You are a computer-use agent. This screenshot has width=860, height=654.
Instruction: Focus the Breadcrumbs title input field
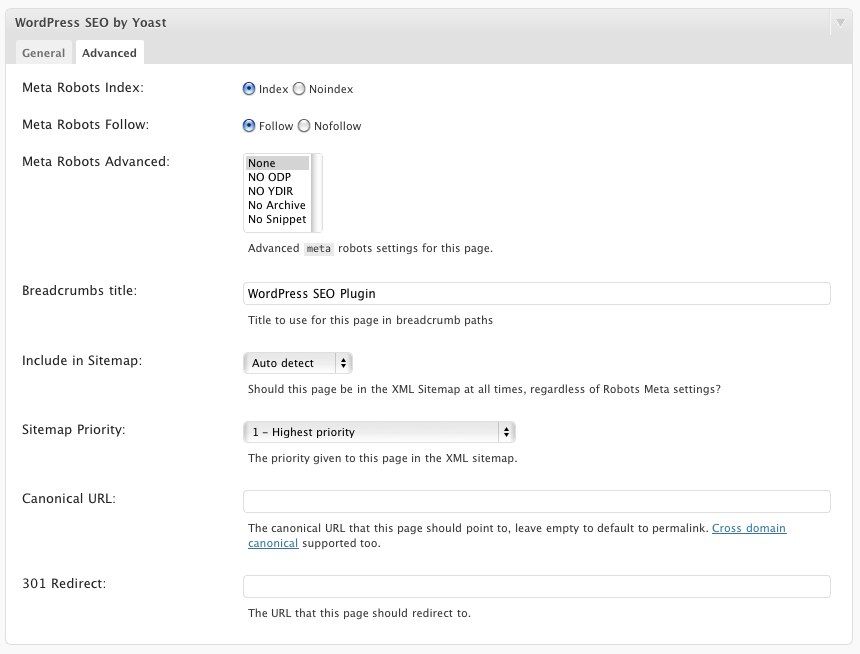click(536, 294)
